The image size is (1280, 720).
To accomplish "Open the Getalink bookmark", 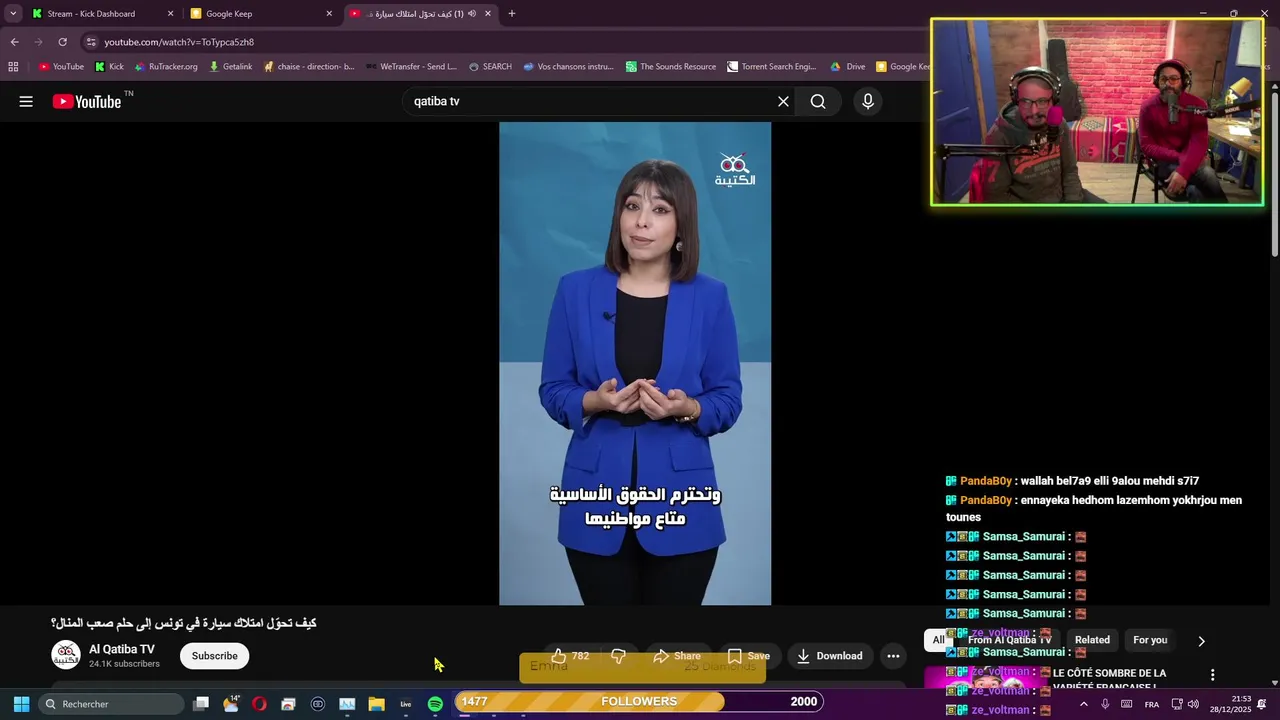I will coord(230,67).
